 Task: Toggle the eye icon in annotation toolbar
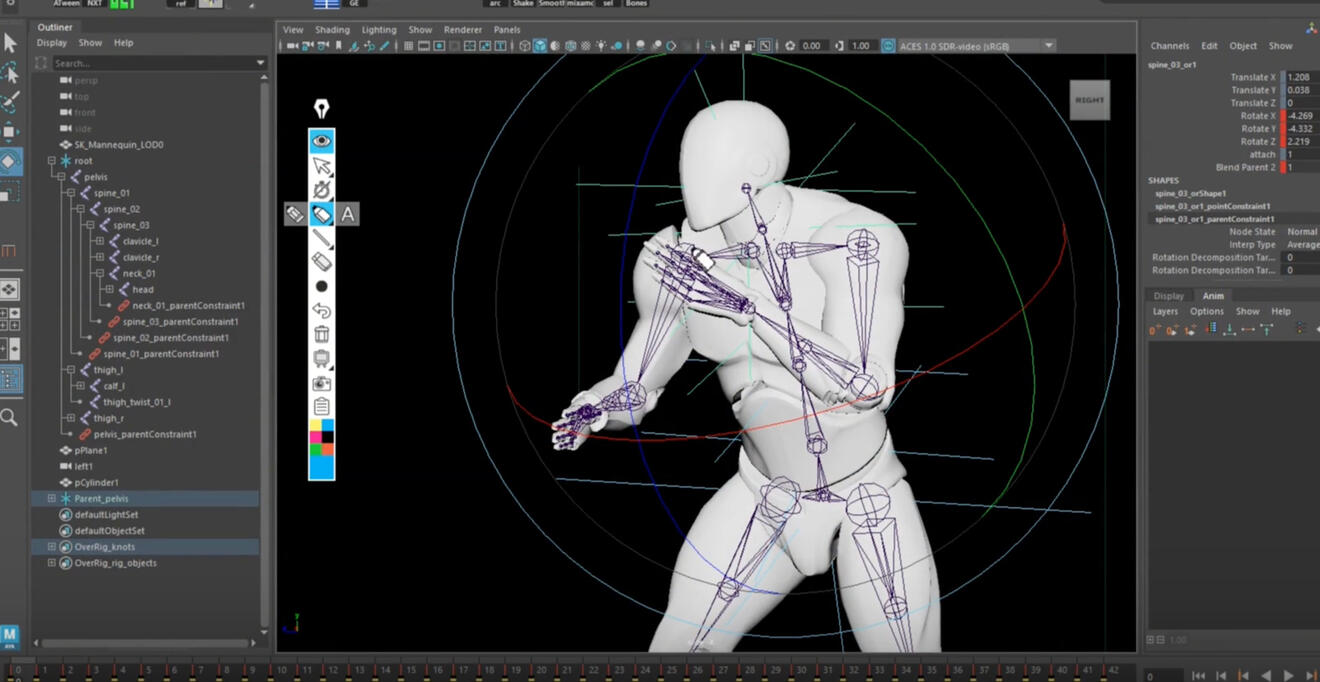[x=321, y=141]
